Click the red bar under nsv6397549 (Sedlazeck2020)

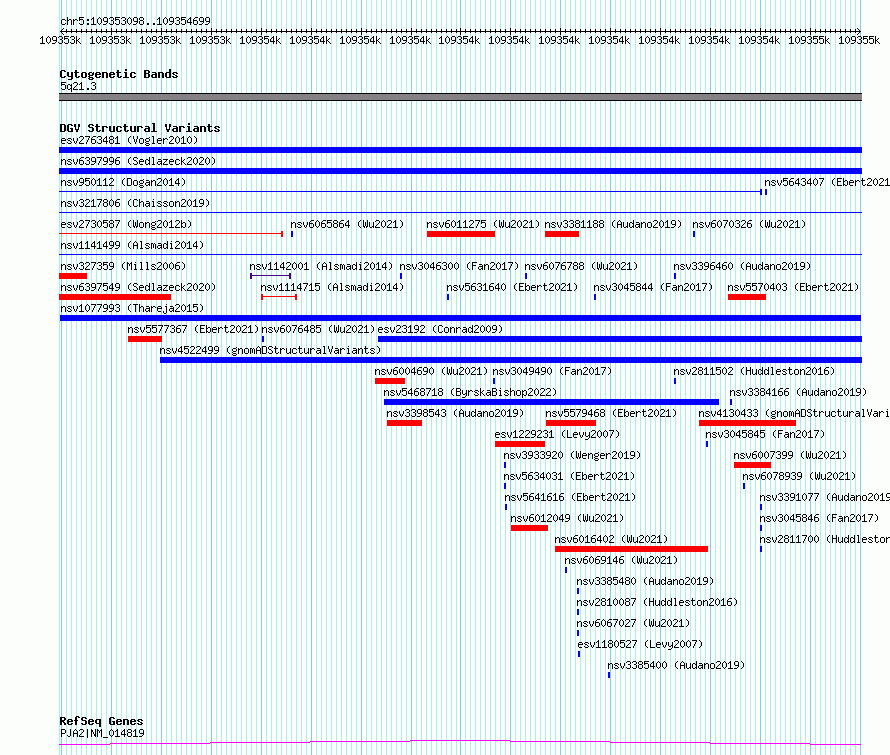click(115, 297)
